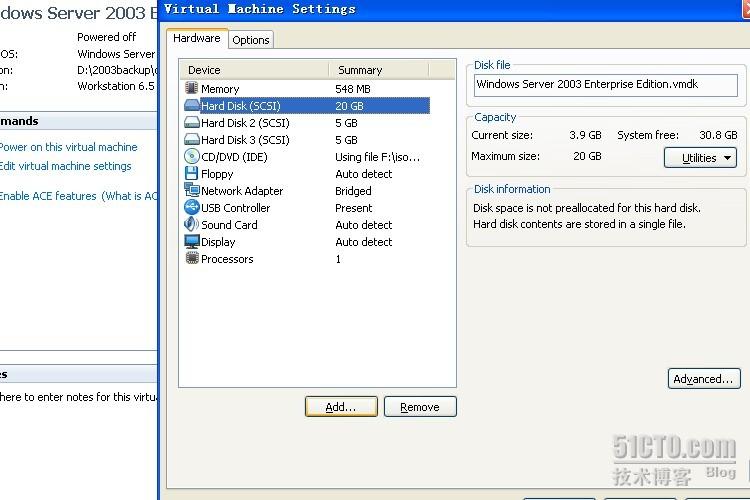
Task: Click the Device column header
Action: pos(254,70)
